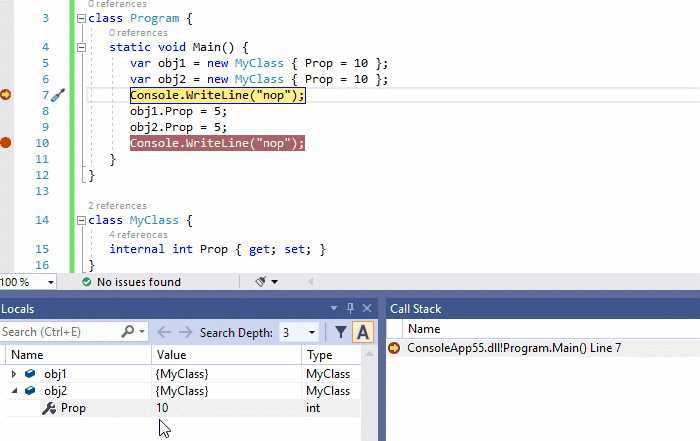Click the internal int Prop declaration
The width and height of the screenshot is (700, 441).
218,249
